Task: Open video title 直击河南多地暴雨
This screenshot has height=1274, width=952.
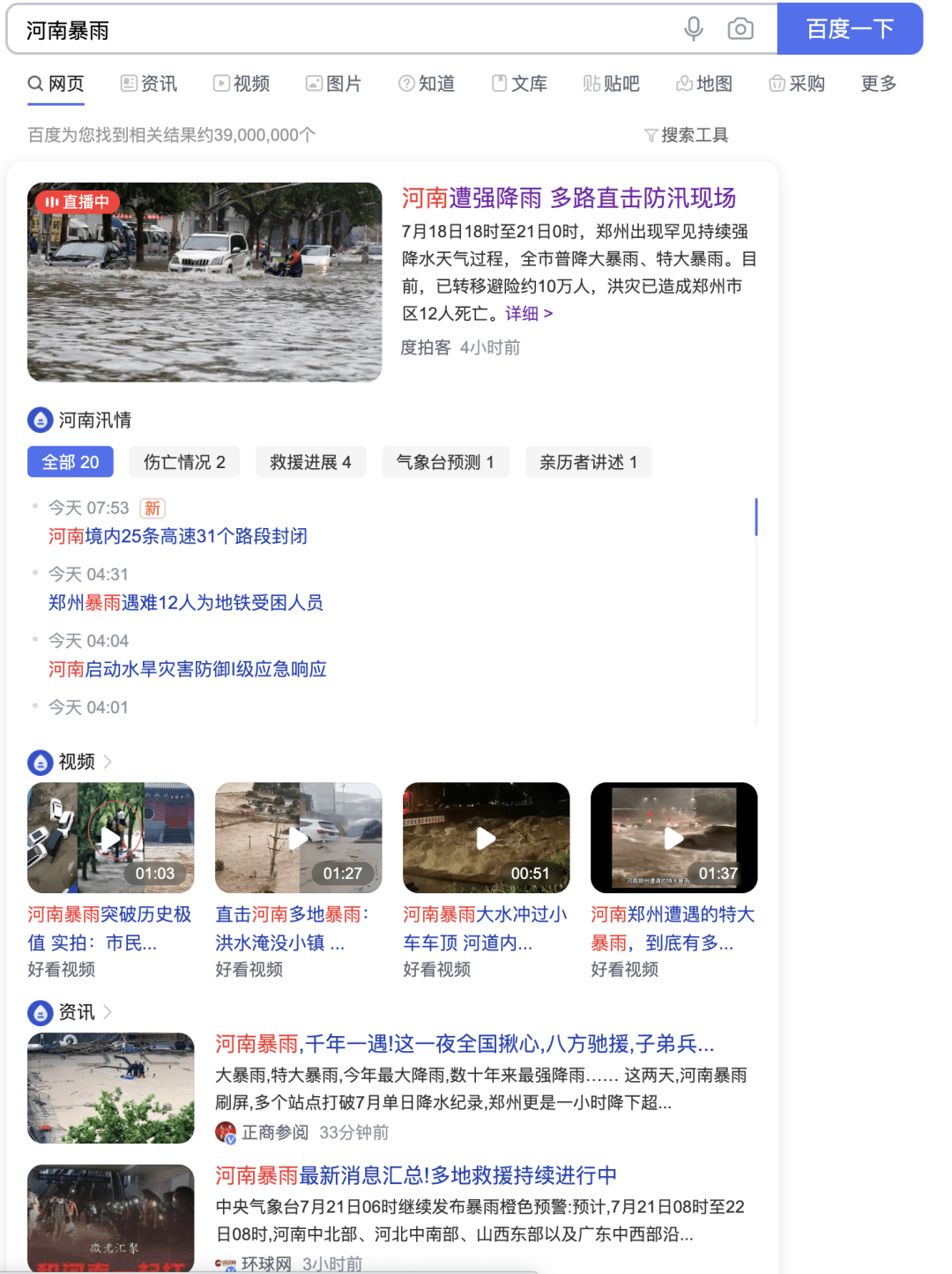Action: [293, 928]
